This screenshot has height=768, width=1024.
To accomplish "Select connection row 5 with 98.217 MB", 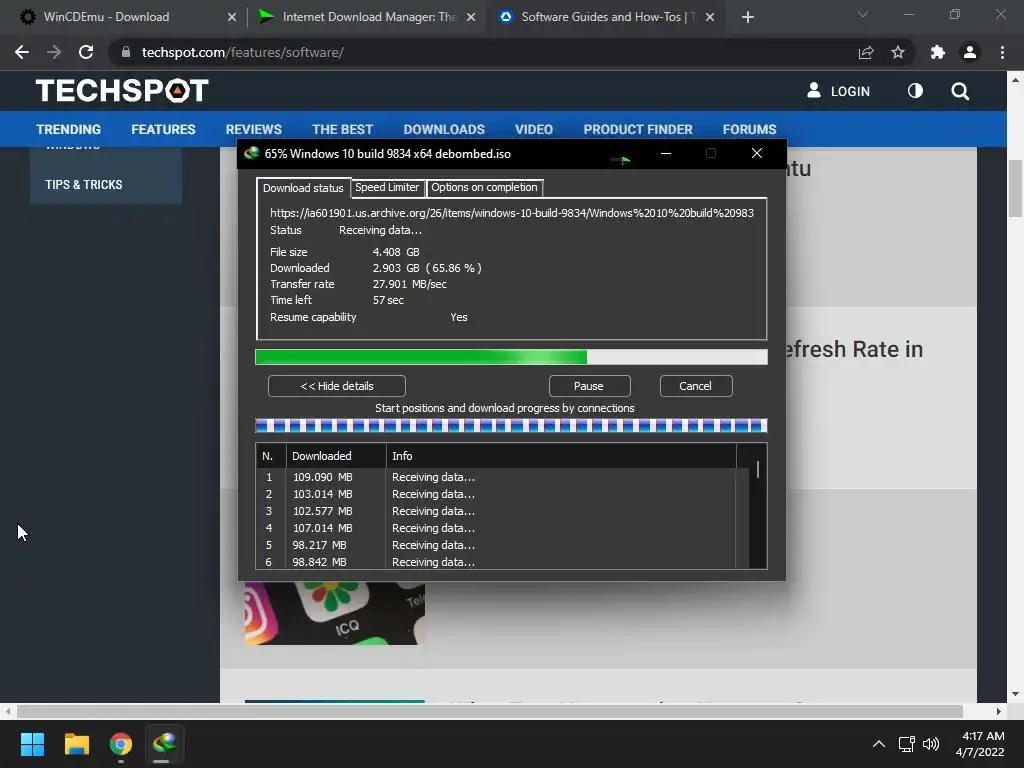I will coord(496,545).
